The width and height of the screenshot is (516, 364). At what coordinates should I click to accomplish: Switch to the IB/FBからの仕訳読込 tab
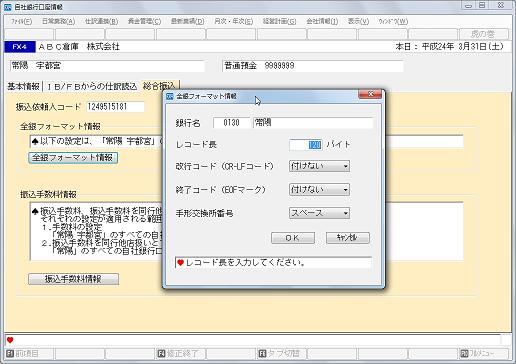tap(92, 86)
